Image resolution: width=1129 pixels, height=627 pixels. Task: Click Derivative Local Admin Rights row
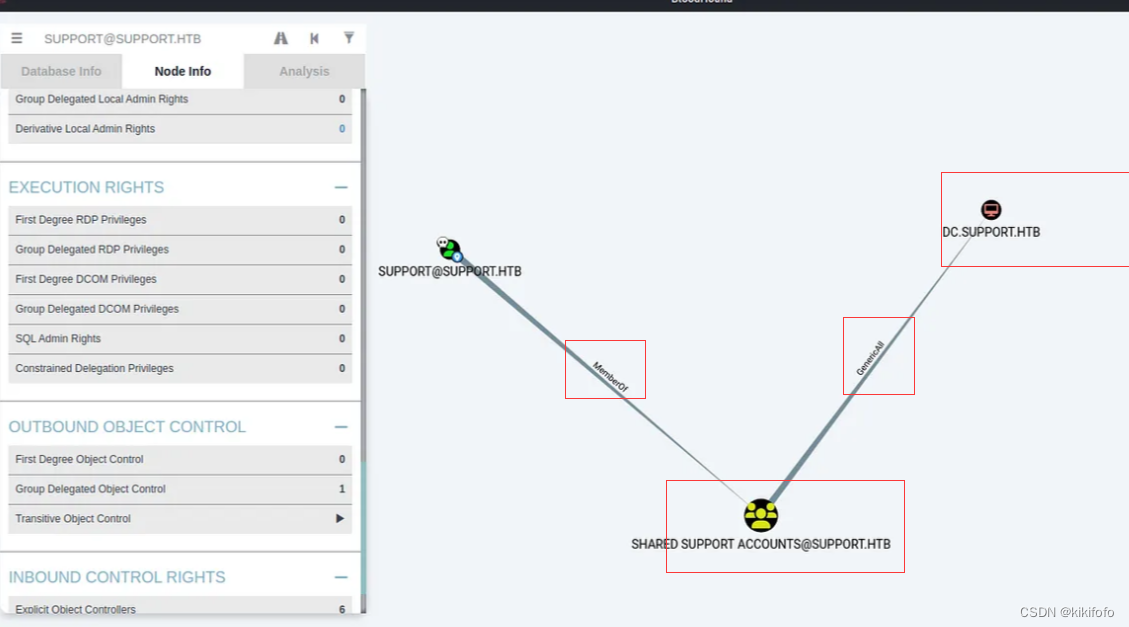coord(180,129)
